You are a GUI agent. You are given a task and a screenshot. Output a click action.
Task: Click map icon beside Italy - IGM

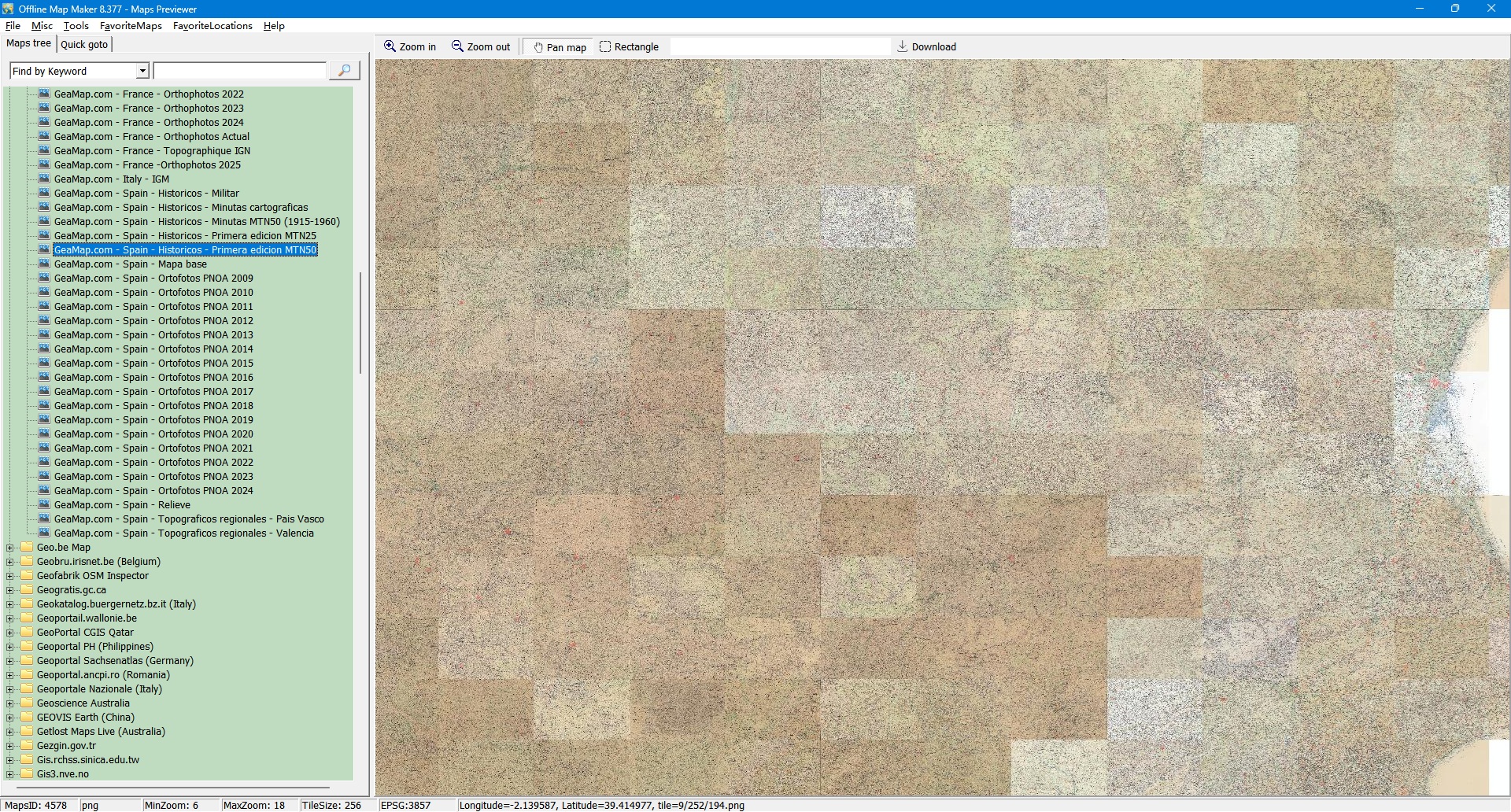coord(45,179)
